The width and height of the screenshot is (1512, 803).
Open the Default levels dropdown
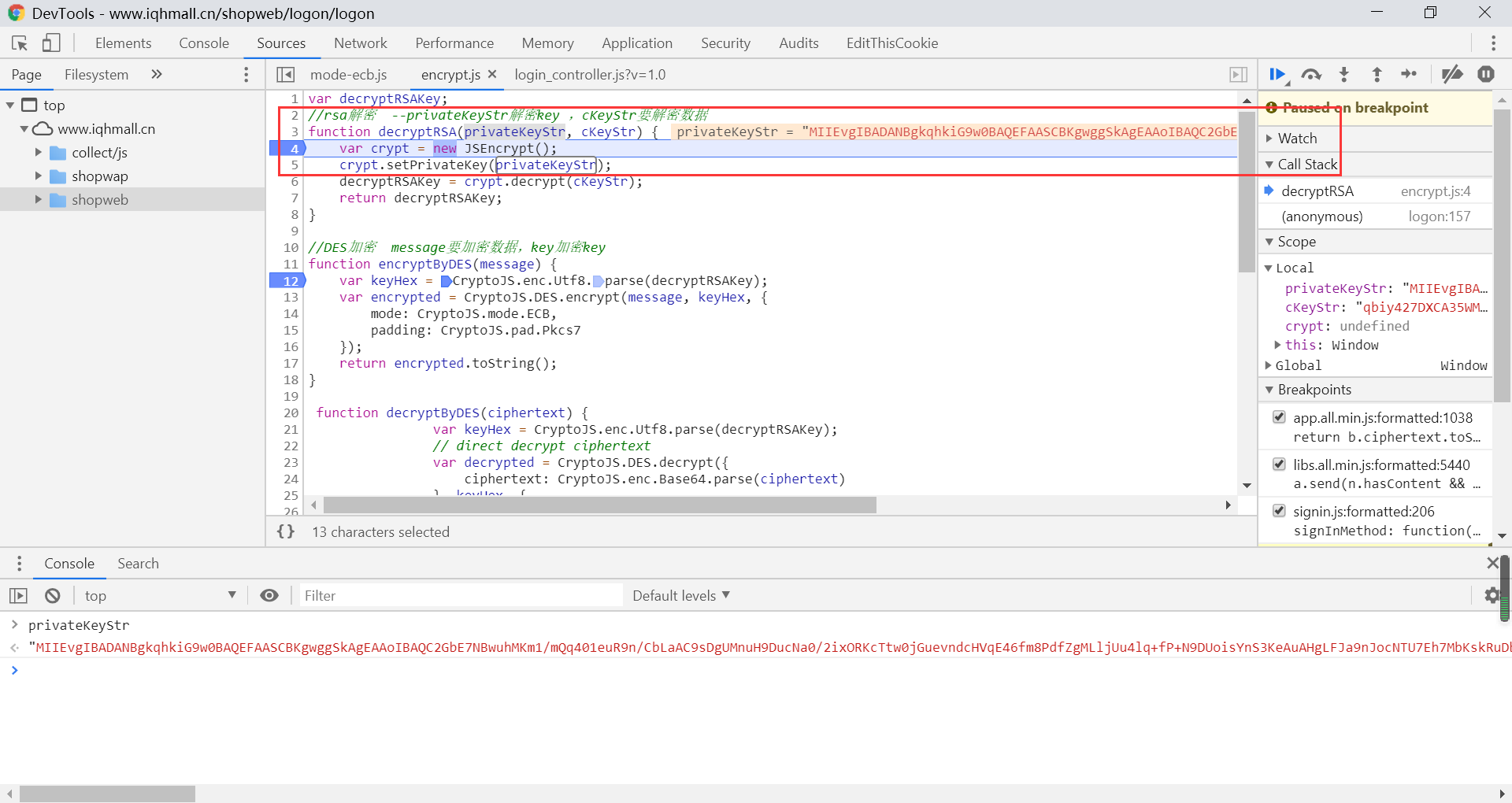point(681,596)
